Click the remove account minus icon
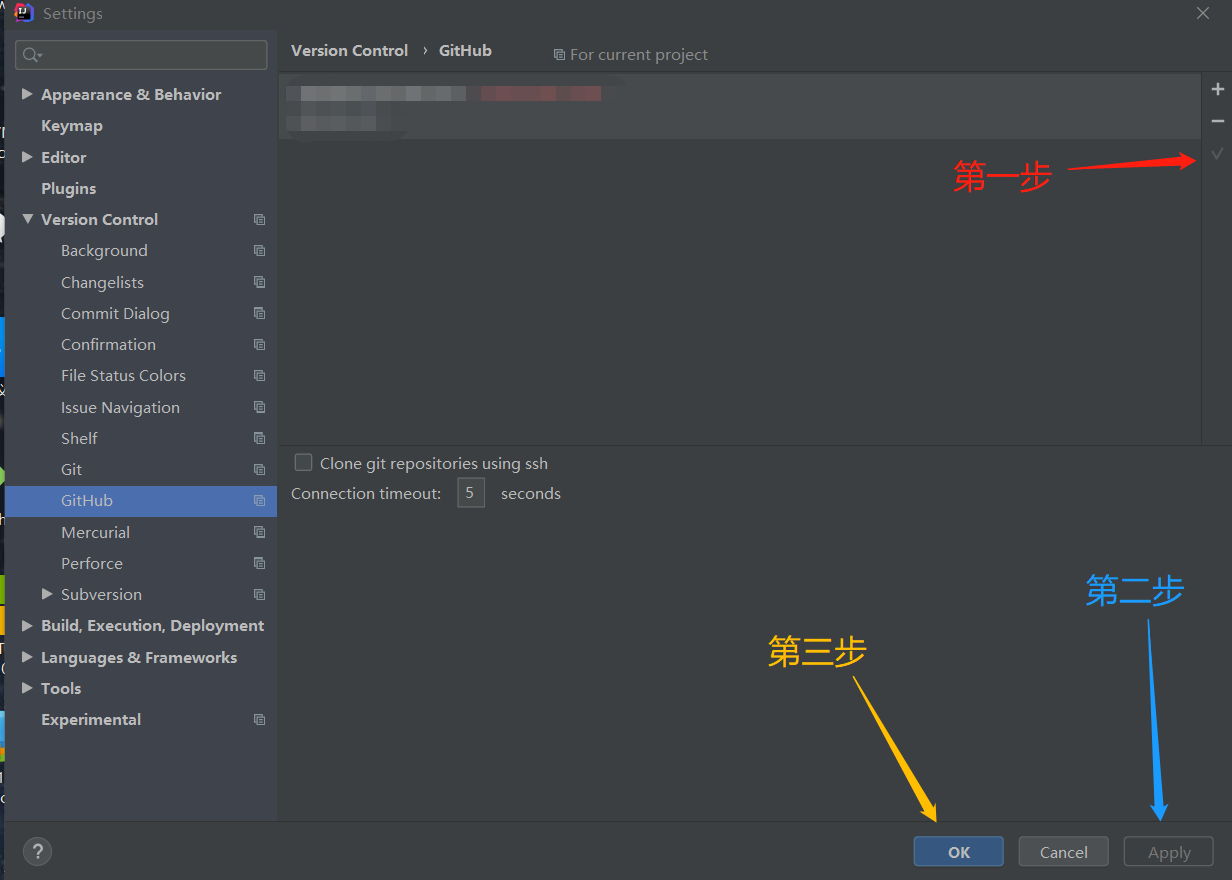Image resolution: width=1232 pixels, height=880 pixels. (1217, 121)
